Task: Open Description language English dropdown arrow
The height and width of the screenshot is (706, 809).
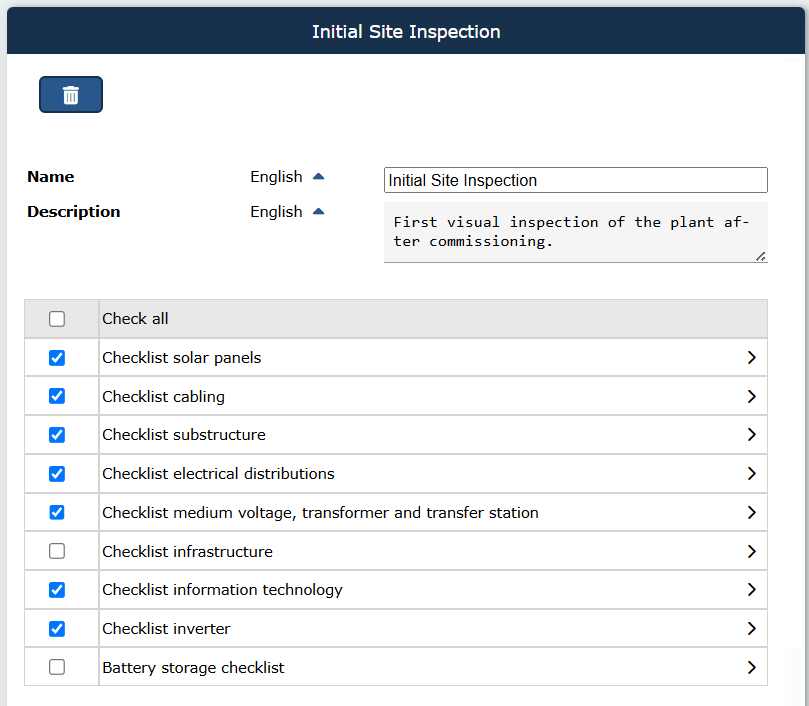Action: [x=318, y=212]
